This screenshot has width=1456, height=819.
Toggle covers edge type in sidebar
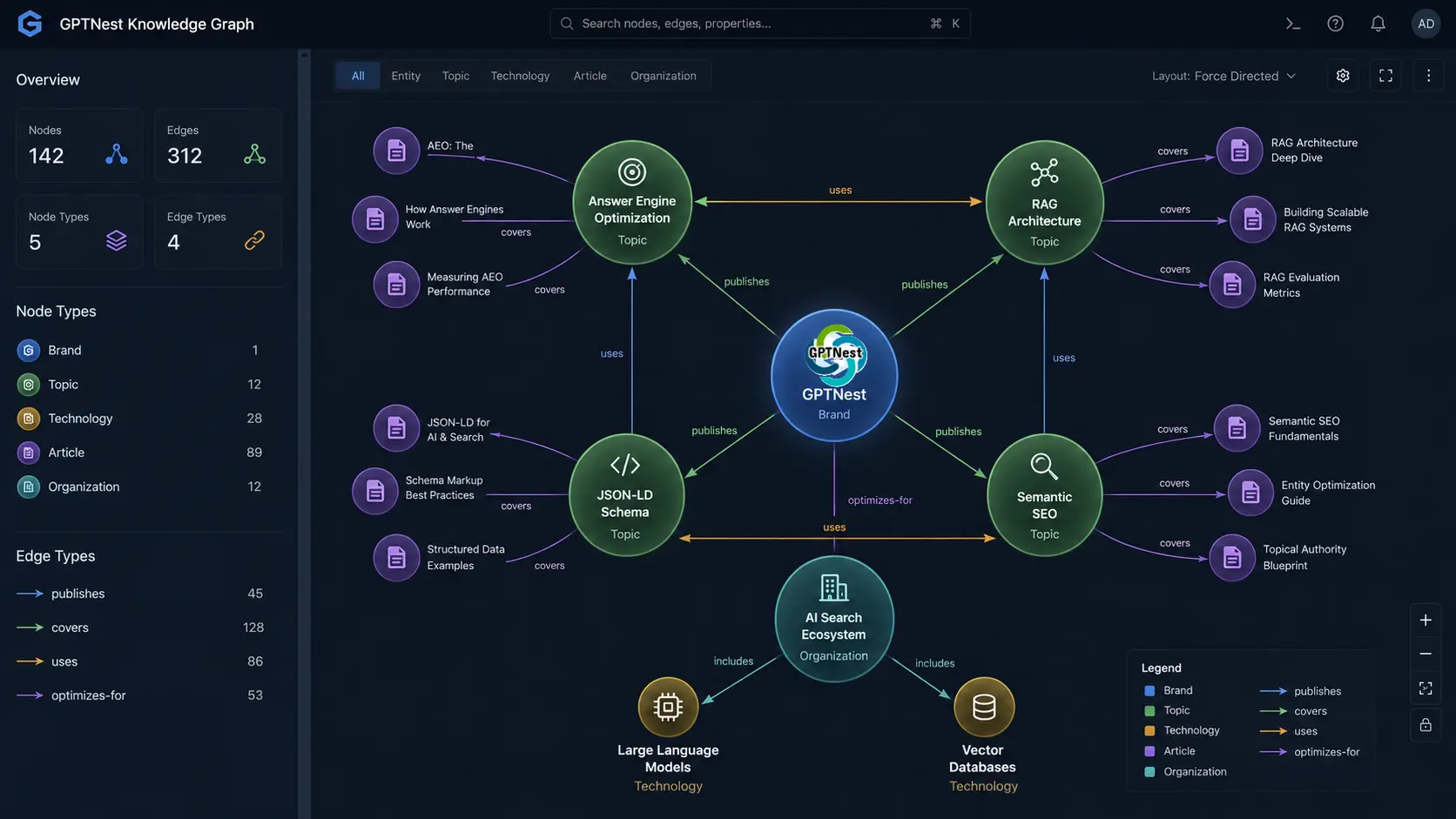coord(139,628)
